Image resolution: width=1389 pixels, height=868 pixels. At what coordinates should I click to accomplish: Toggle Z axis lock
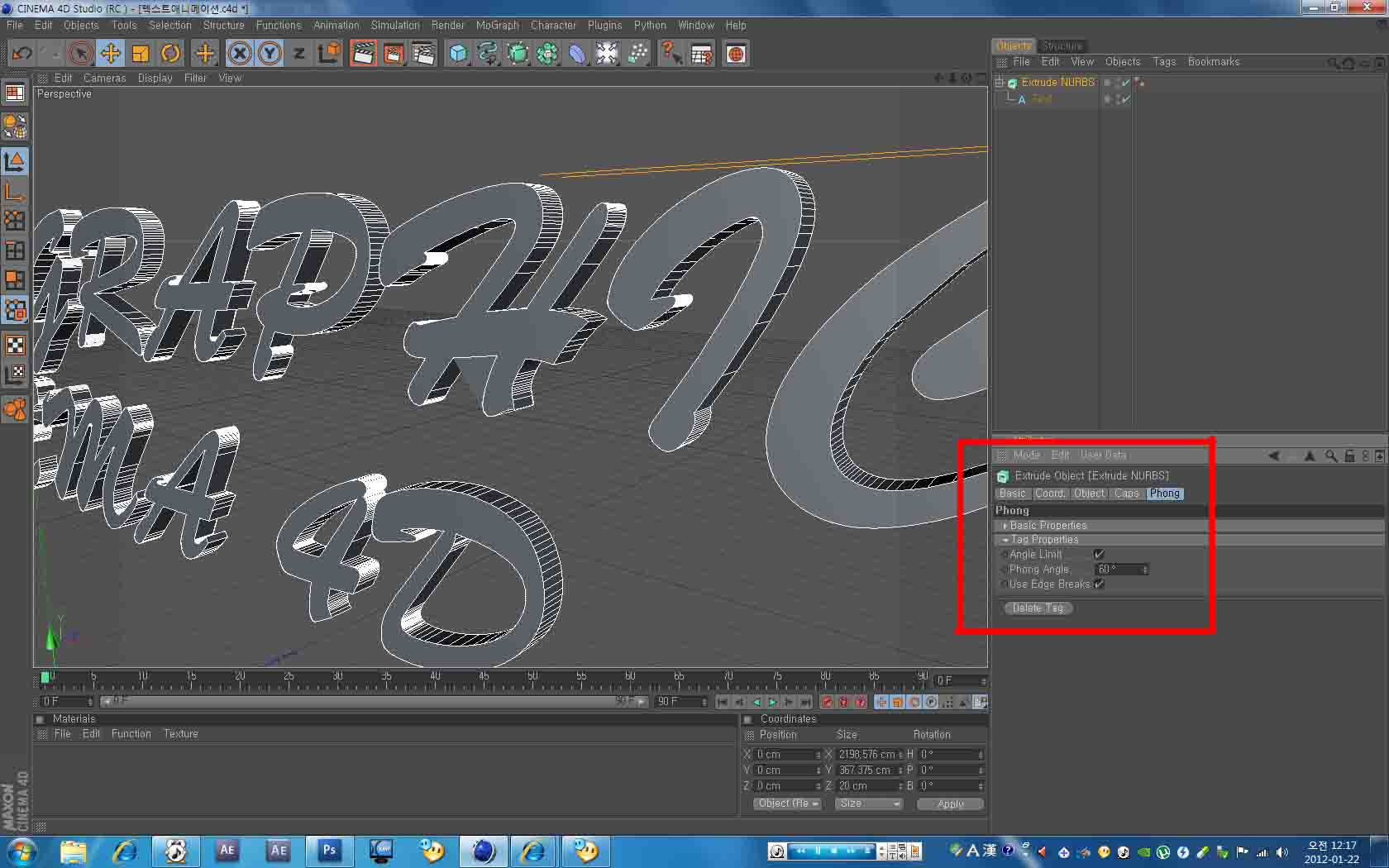(299, 54)
